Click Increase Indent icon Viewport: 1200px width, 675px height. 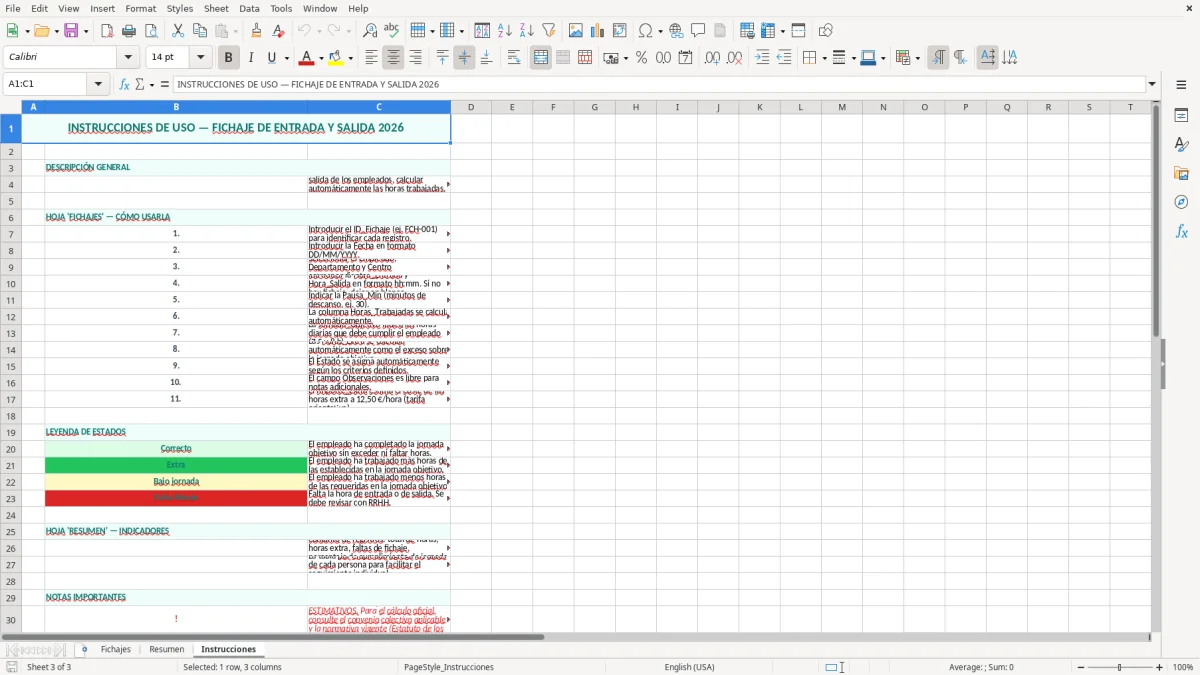[x=762, y=58]
